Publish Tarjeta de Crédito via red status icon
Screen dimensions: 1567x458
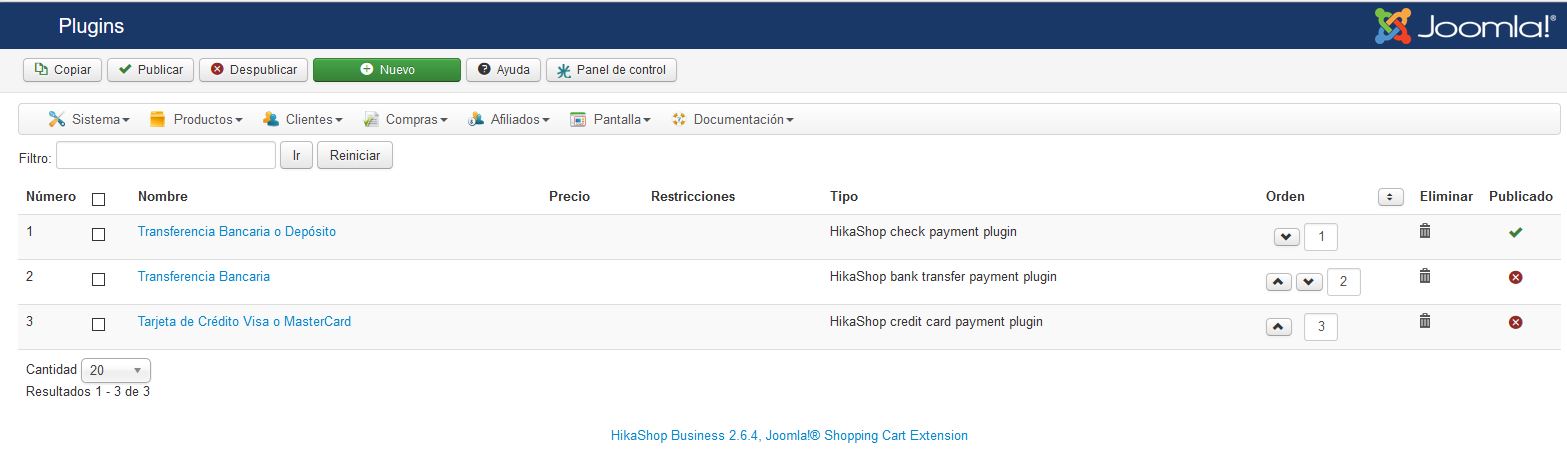[1515, 322]
